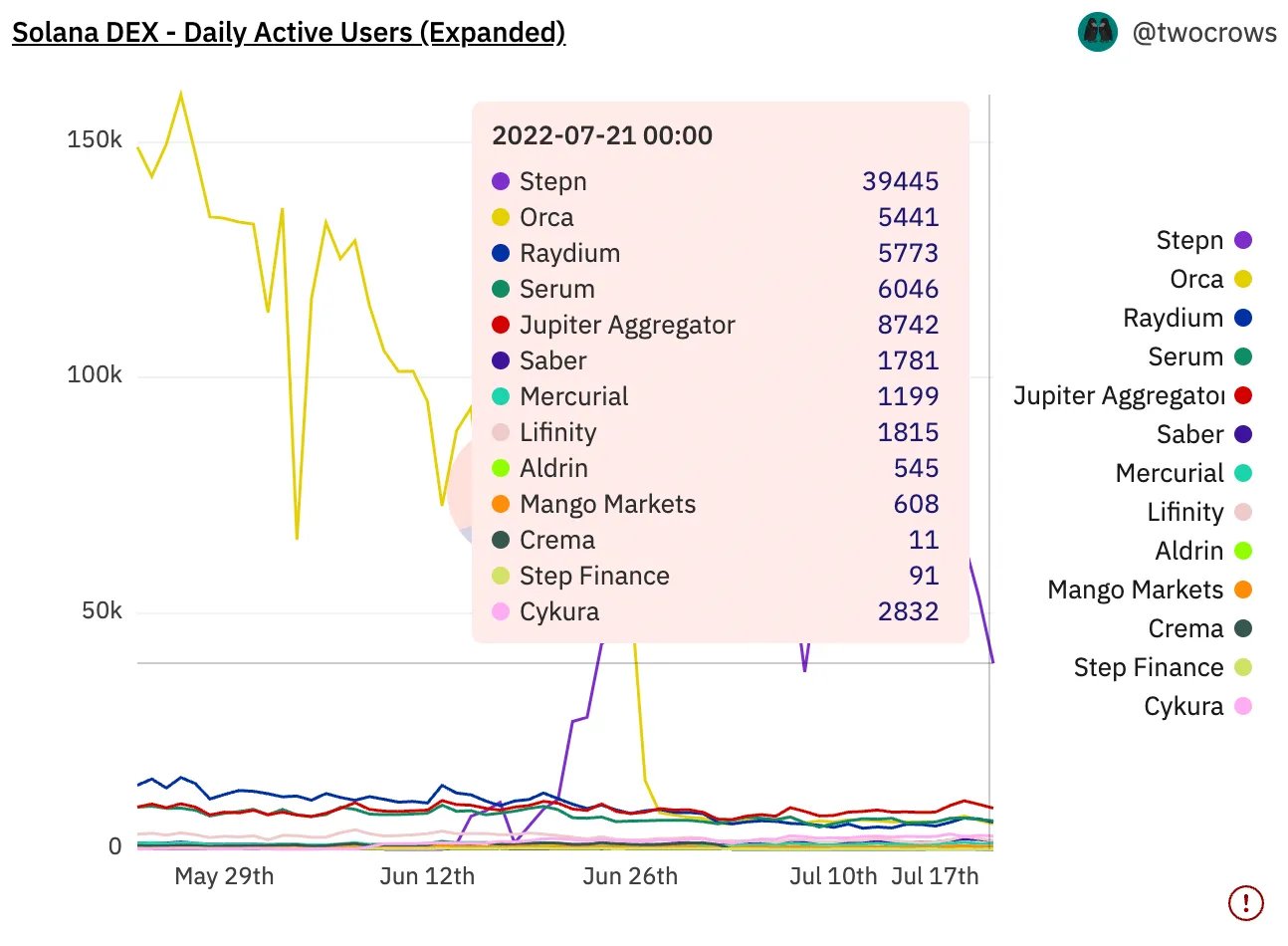Screen dimensions: 1288x946
Task: Click the twocrows avatar image
Action: (x=1098, y=32)
